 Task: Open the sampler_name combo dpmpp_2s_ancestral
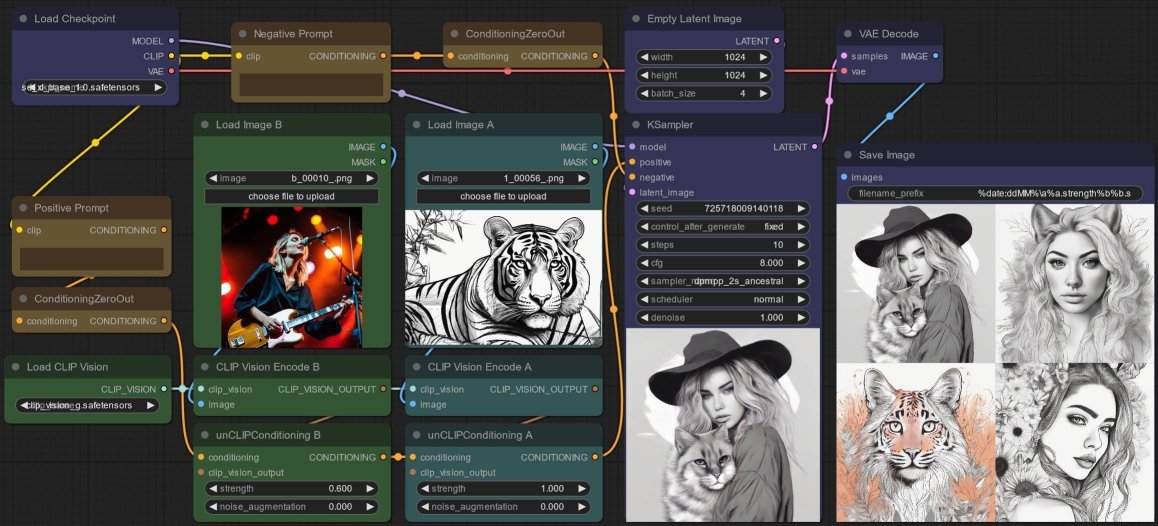tap(722, 281)
